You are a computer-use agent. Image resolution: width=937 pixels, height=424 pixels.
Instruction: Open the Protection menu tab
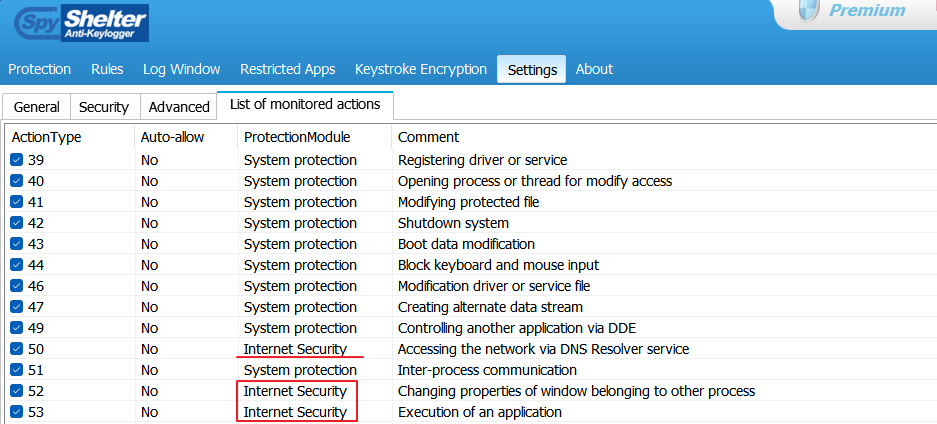(x=40, y=69)
